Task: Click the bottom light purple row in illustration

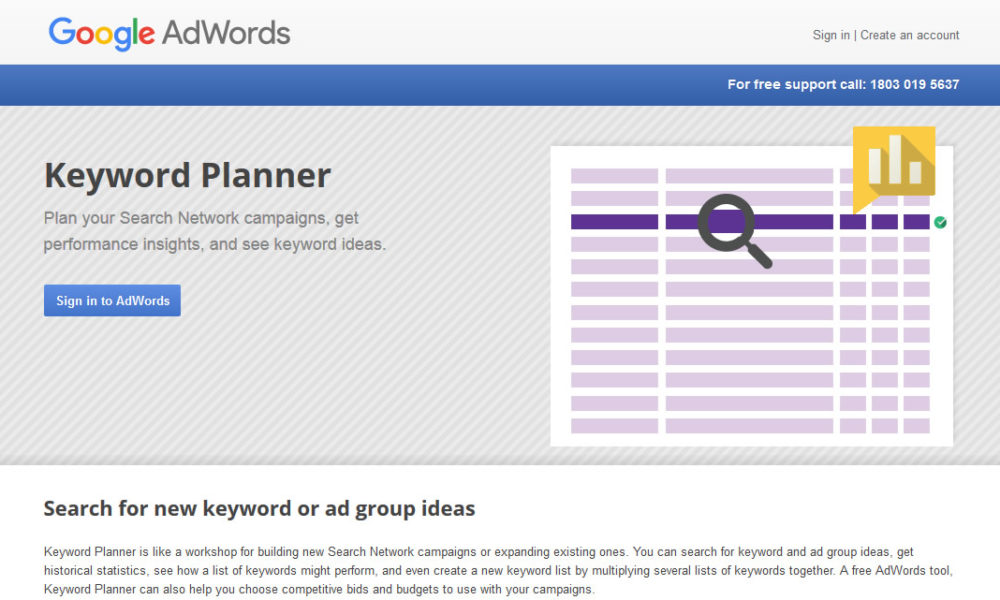Action: click(748, 426)
